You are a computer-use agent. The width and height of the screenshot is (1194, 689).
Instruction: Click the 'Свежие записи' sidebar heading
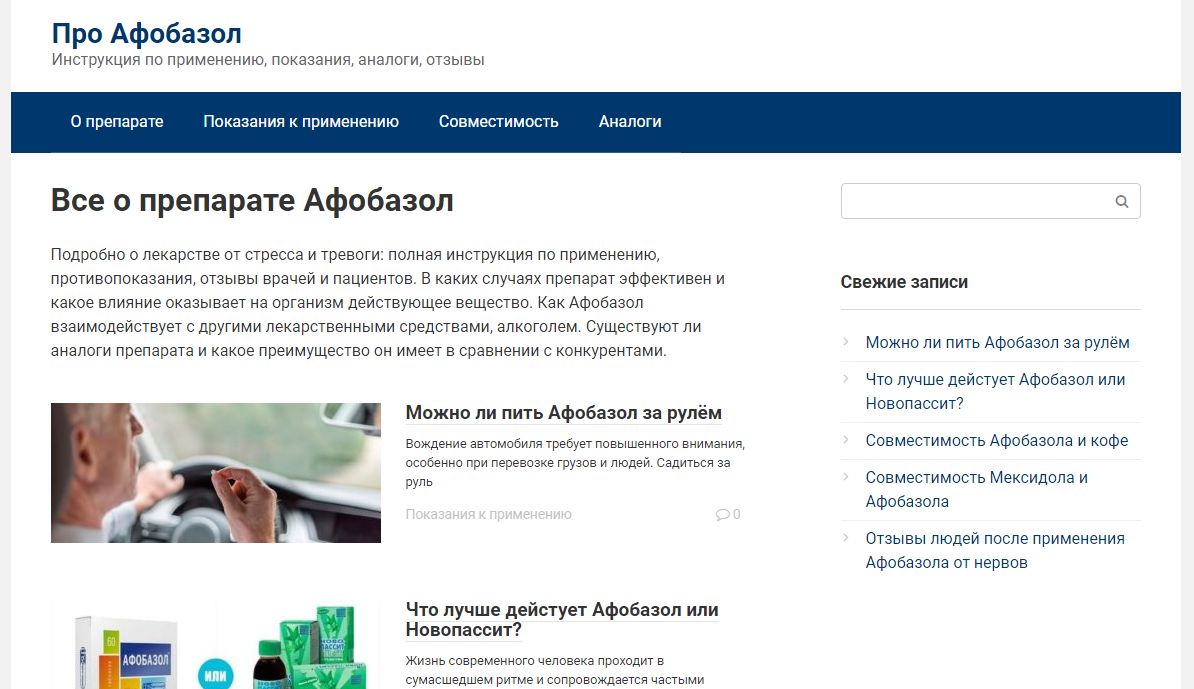coord(904,282)
